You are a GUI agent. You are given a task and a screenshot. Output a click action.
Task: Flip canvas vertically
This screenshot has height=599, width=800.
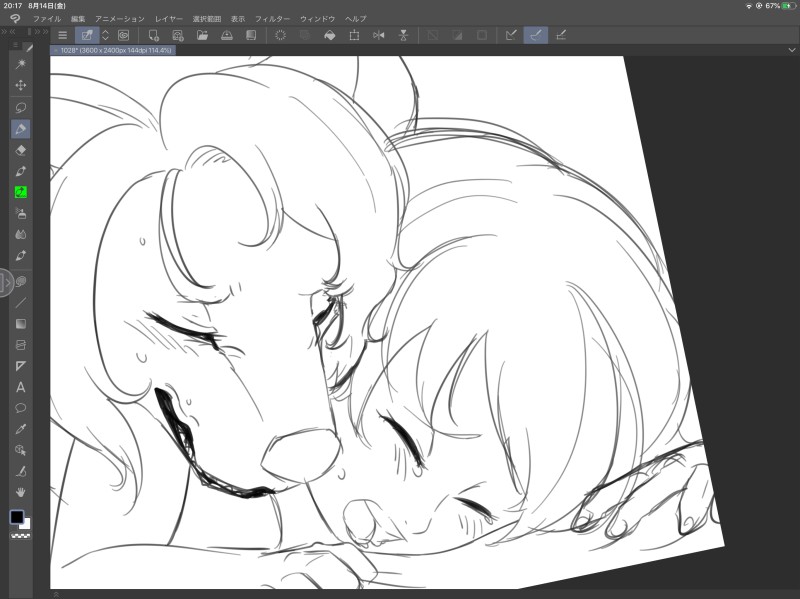(403, 35)
